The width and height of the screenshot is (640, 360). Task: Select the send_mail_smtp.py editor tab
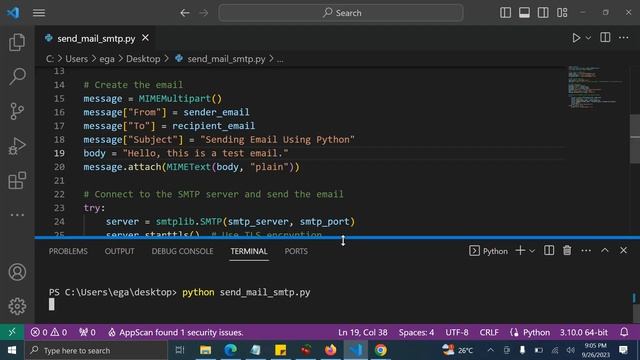(x=96, y=38)
